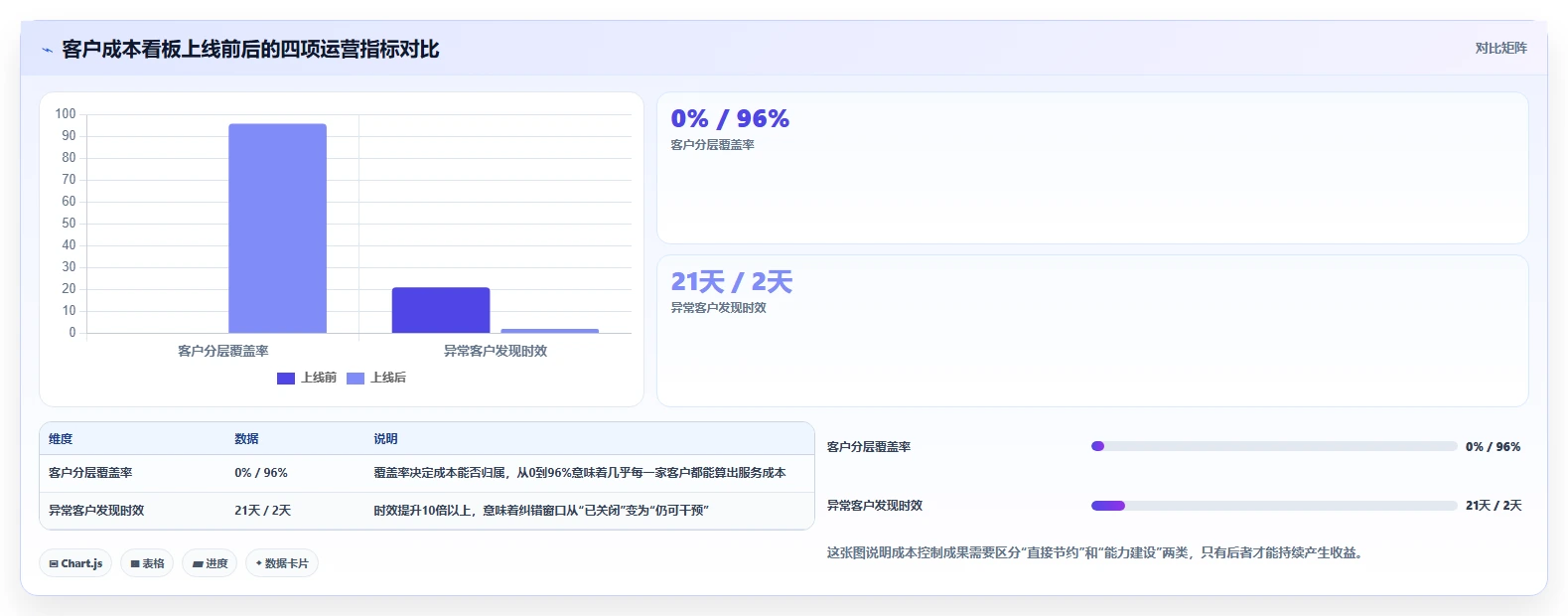The image size is (1568, 616).
Task: Click the 维度 column header
Action: click(x=61, y=439)
